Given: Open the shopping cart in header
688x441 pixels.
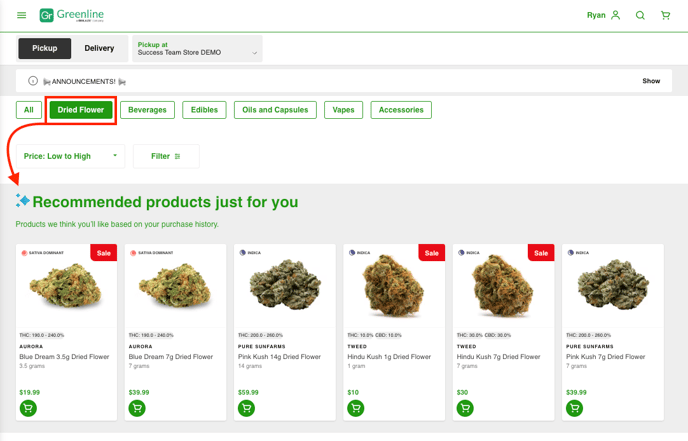Looking at the screenshot, I should (665, 15).
